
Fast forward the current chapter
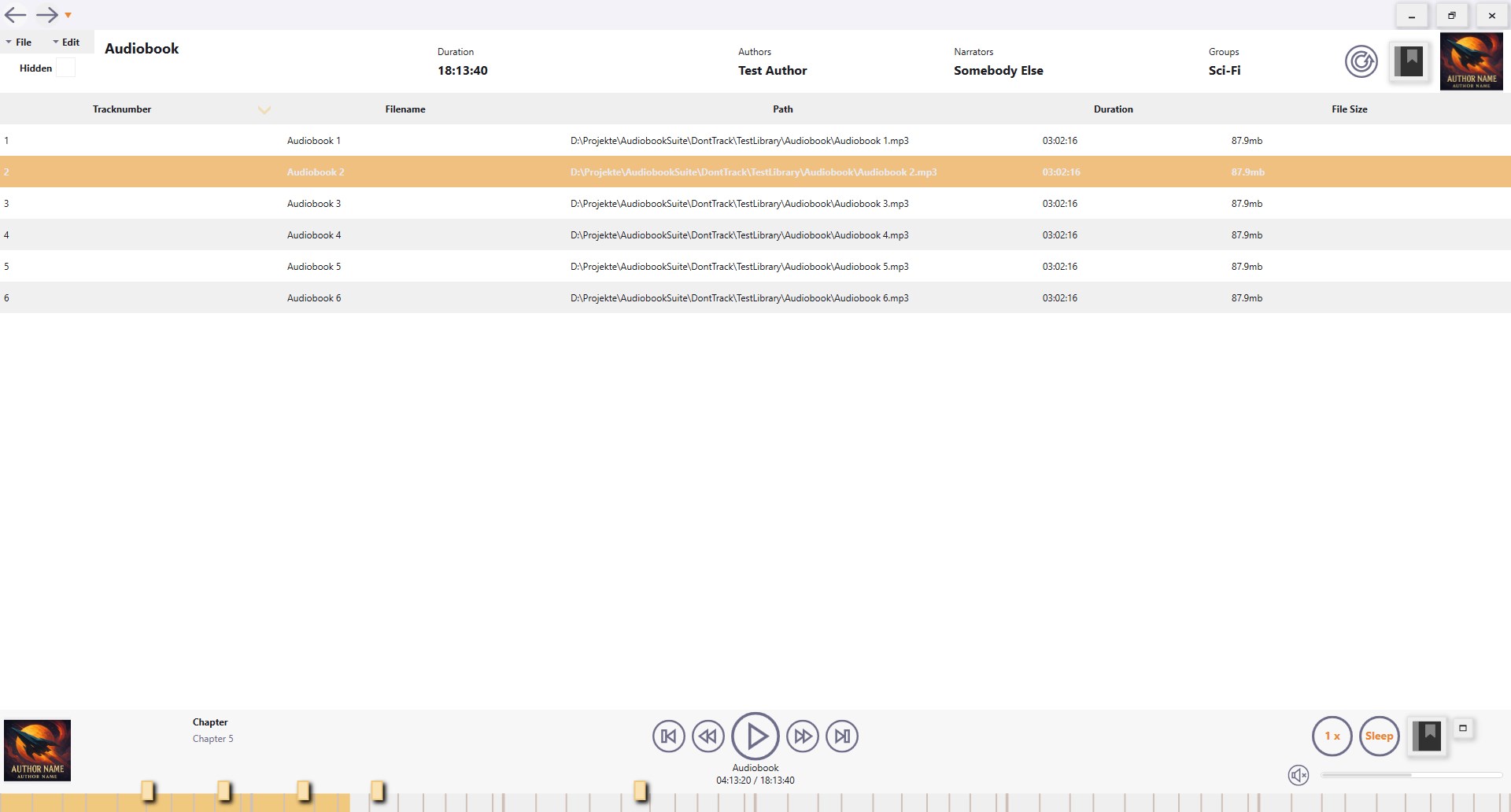tap(803, 736)
